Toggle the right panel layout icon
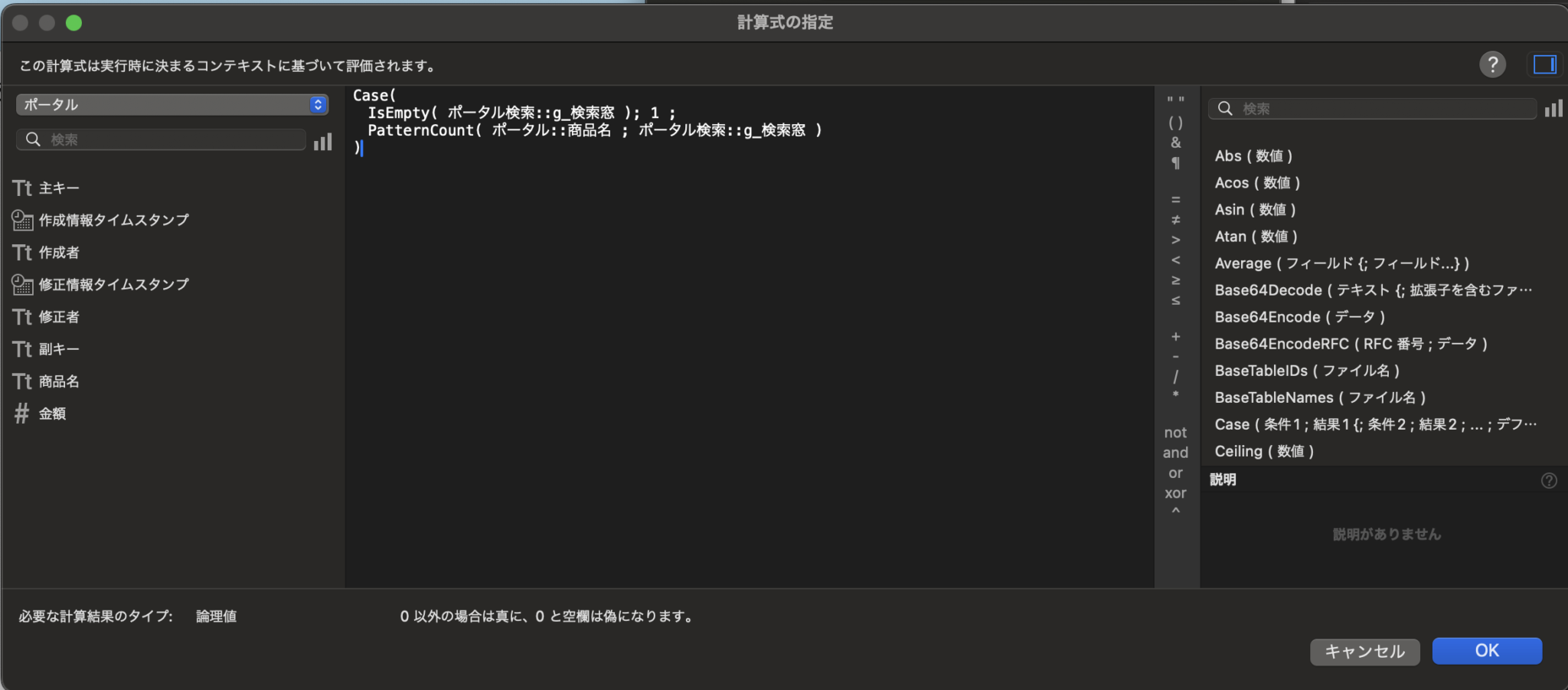The image size is (1568, 690). click(x=1545, y=64)
